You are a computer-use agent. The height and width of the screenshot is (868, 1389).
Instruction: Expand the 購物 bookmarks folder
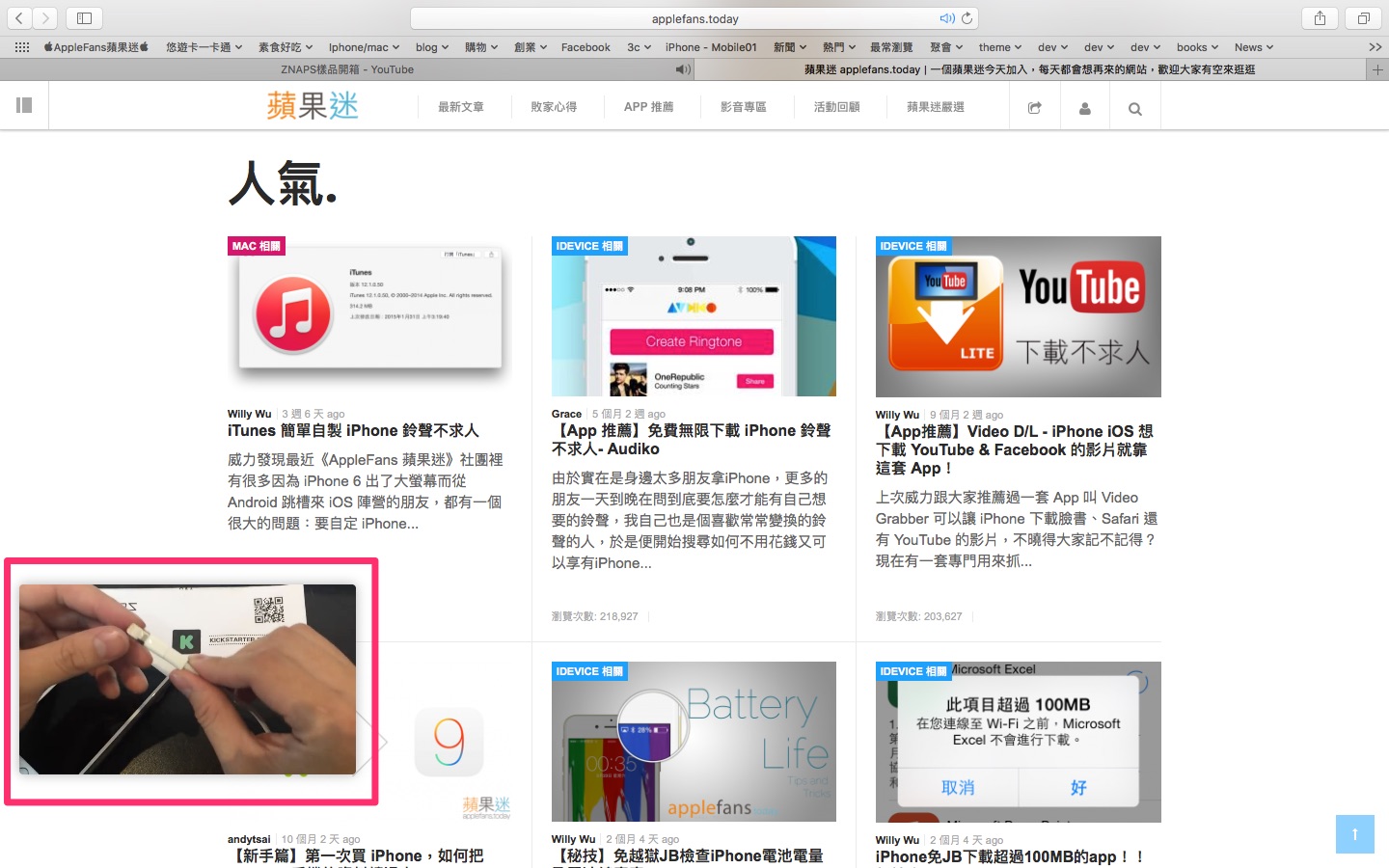point(481,47)
